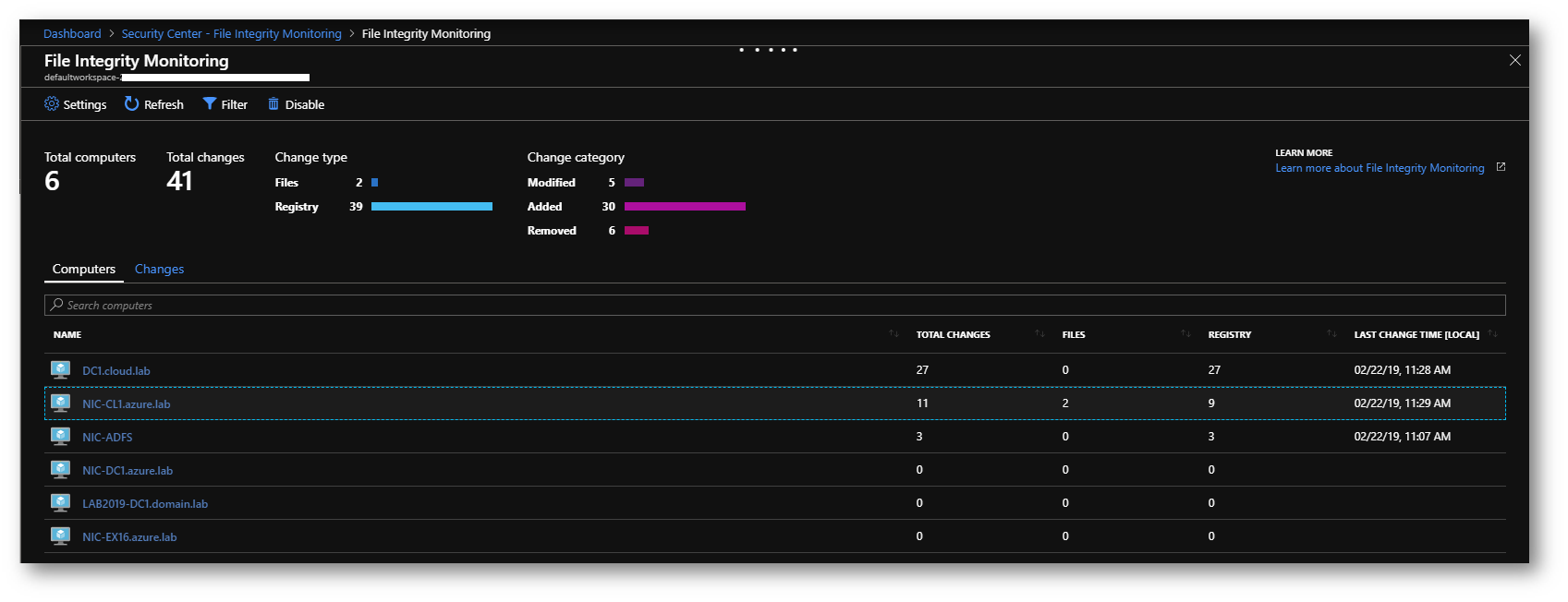Click the Modified category bar

[634, 183]
